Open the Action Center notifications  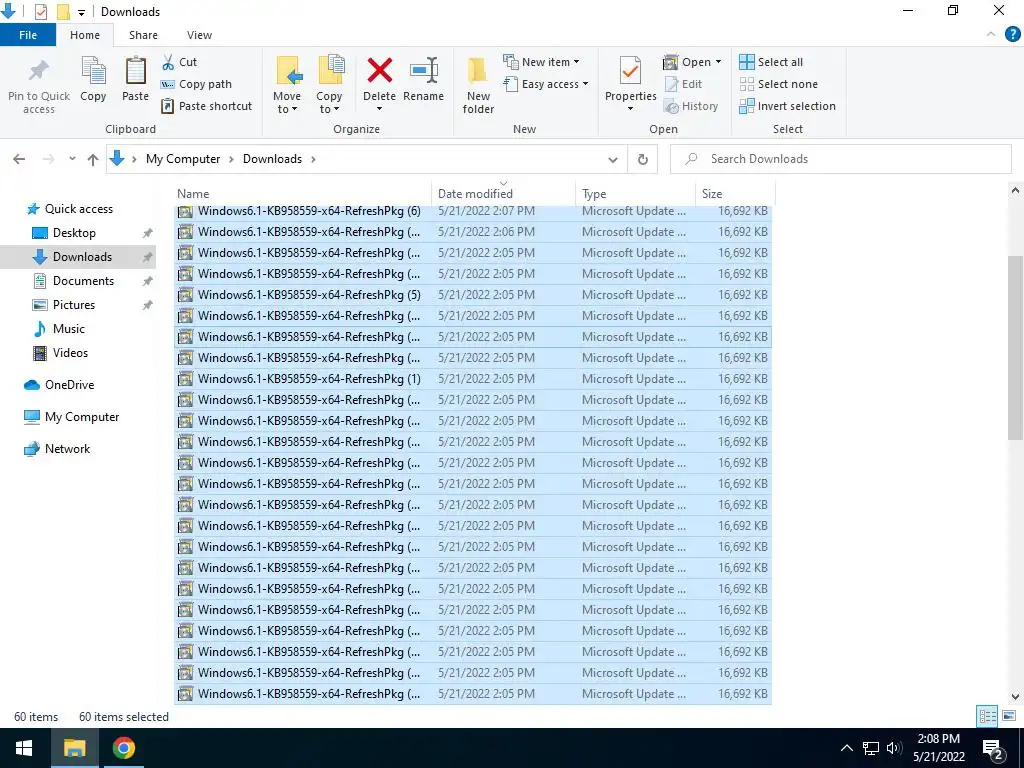[993, 748]
